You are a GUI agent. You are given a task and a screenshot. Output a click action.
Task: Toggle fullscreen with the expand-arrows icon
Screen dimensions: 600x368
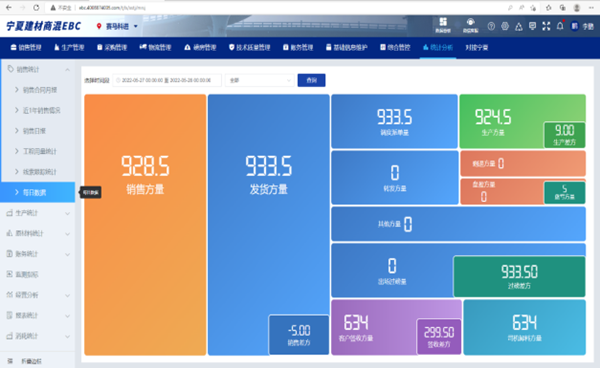click(546, 26)
